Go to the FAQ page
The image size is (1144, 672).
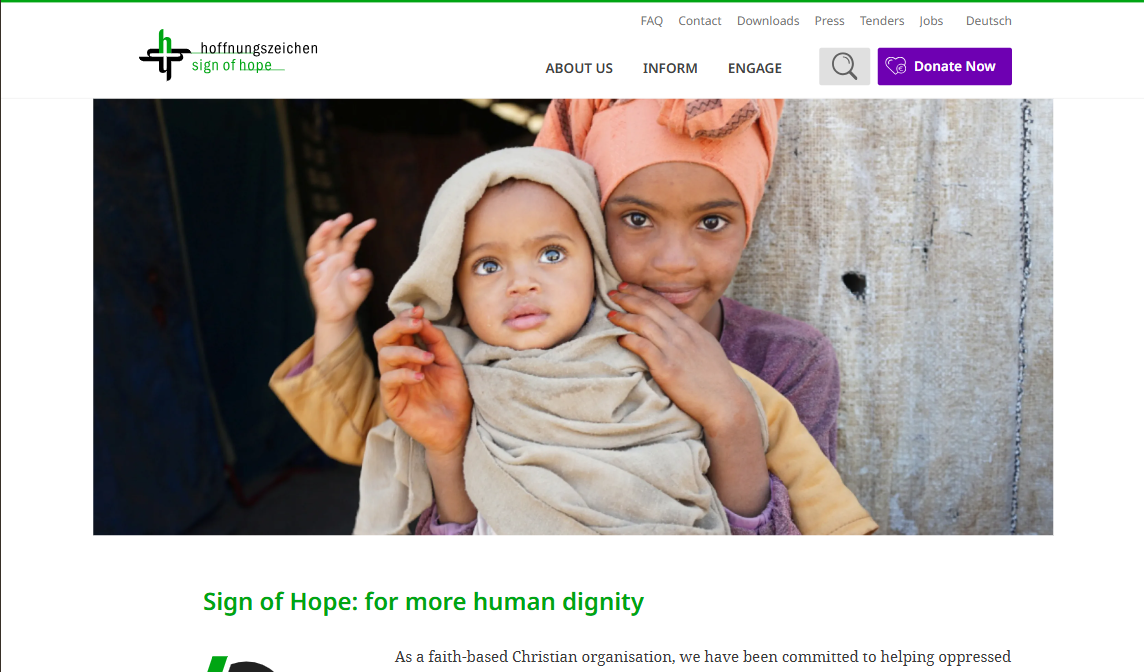pos(652,20)
